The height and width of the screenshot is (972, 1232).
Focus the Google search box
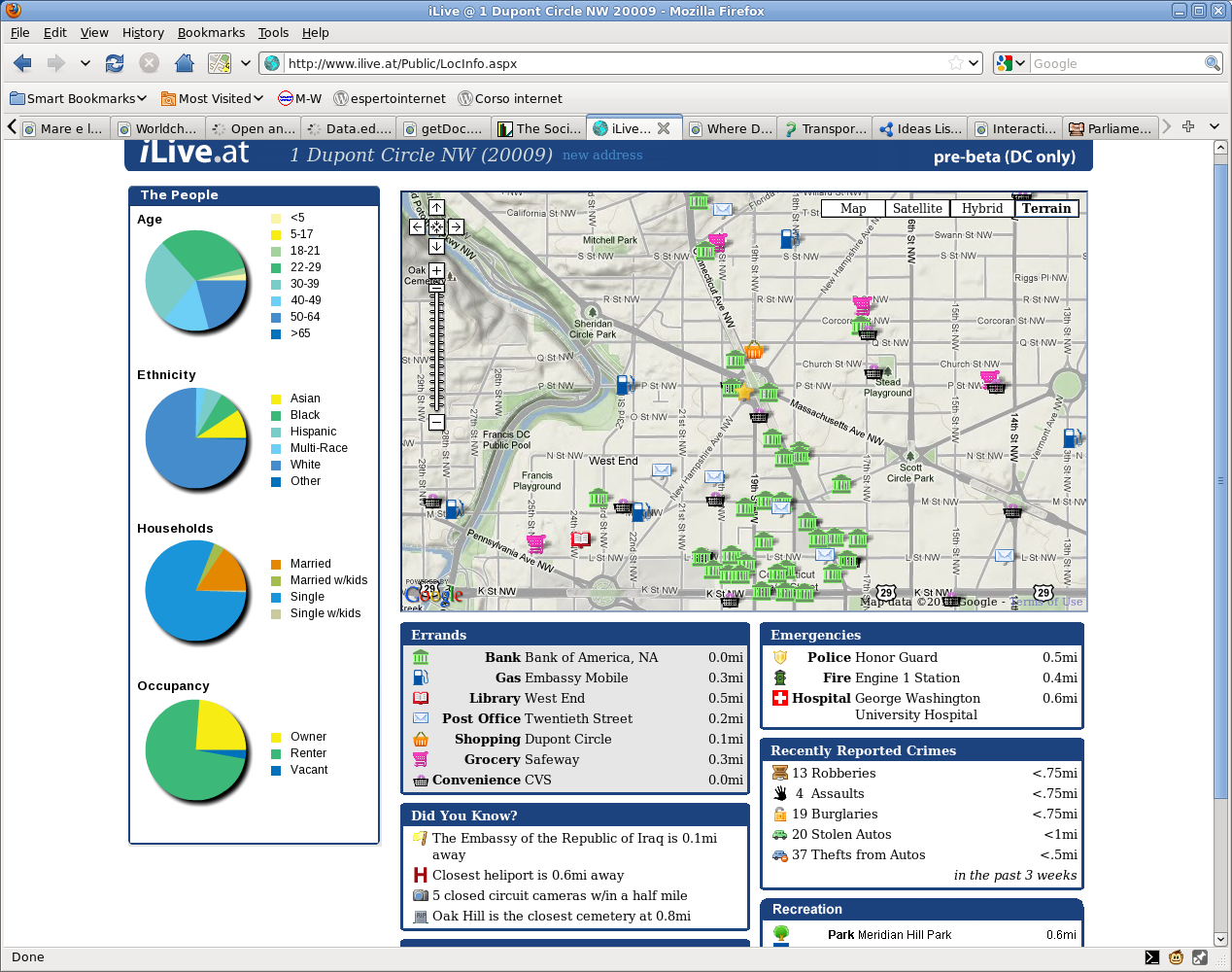click(x=1116, y=63)
